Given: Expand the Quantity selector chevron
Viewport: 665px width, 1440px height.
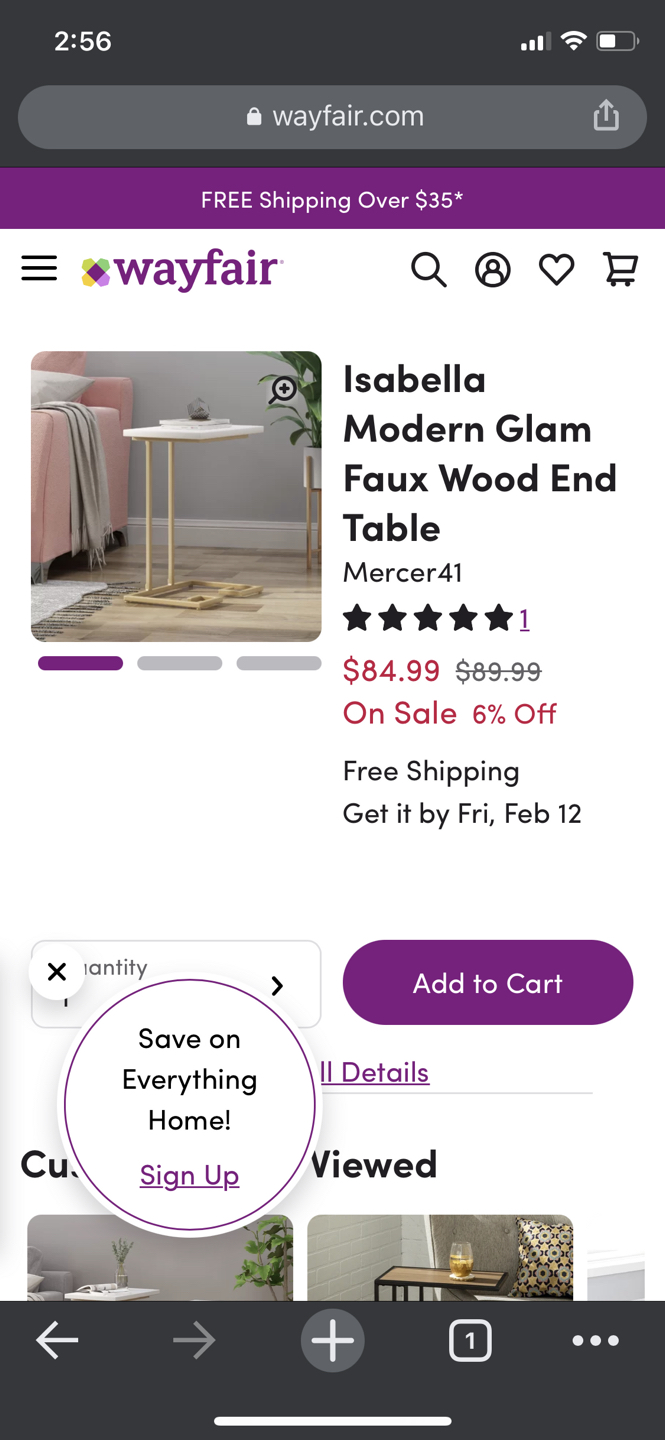Looking at the screenshot, I should point(277,986).
